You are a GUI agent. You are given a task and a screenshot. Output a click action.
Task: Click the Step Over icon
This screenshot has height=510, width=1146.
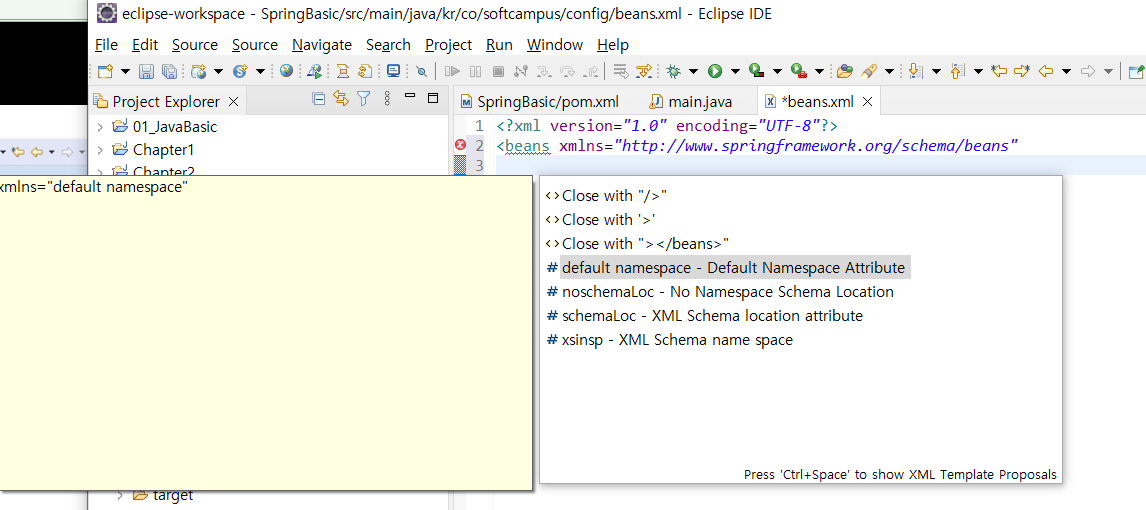click(568, 71)
